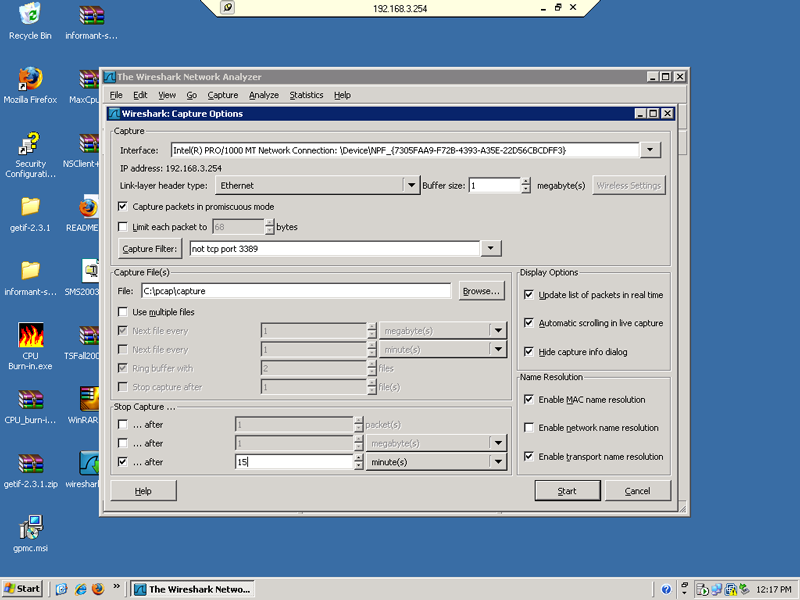Open the Windows Start menu

pos(22,589)
